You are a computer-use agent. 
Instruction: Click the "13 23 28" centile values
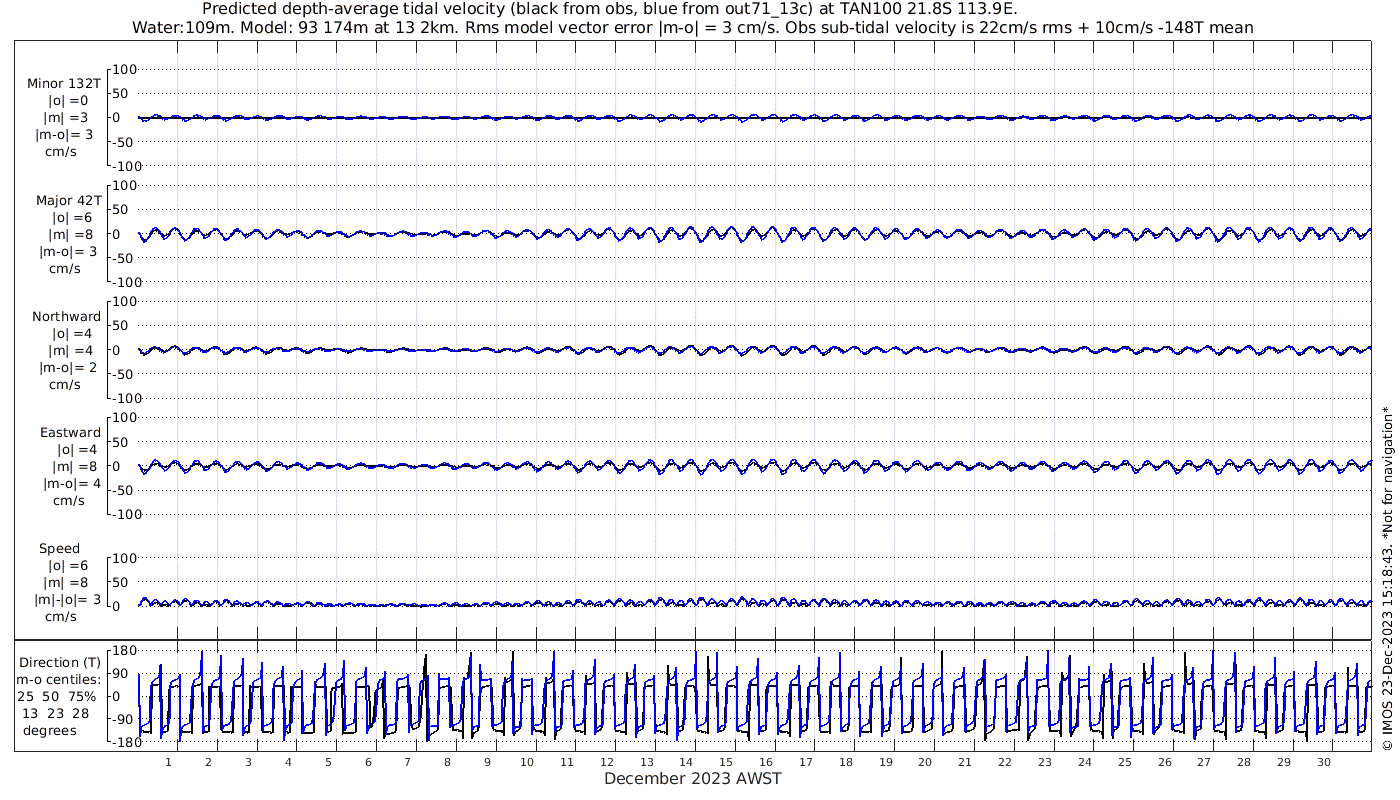click(x=56, y=713)
